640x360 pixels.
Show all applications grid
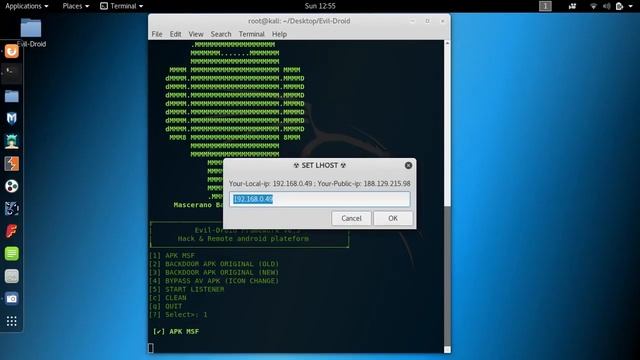point(11,321)
